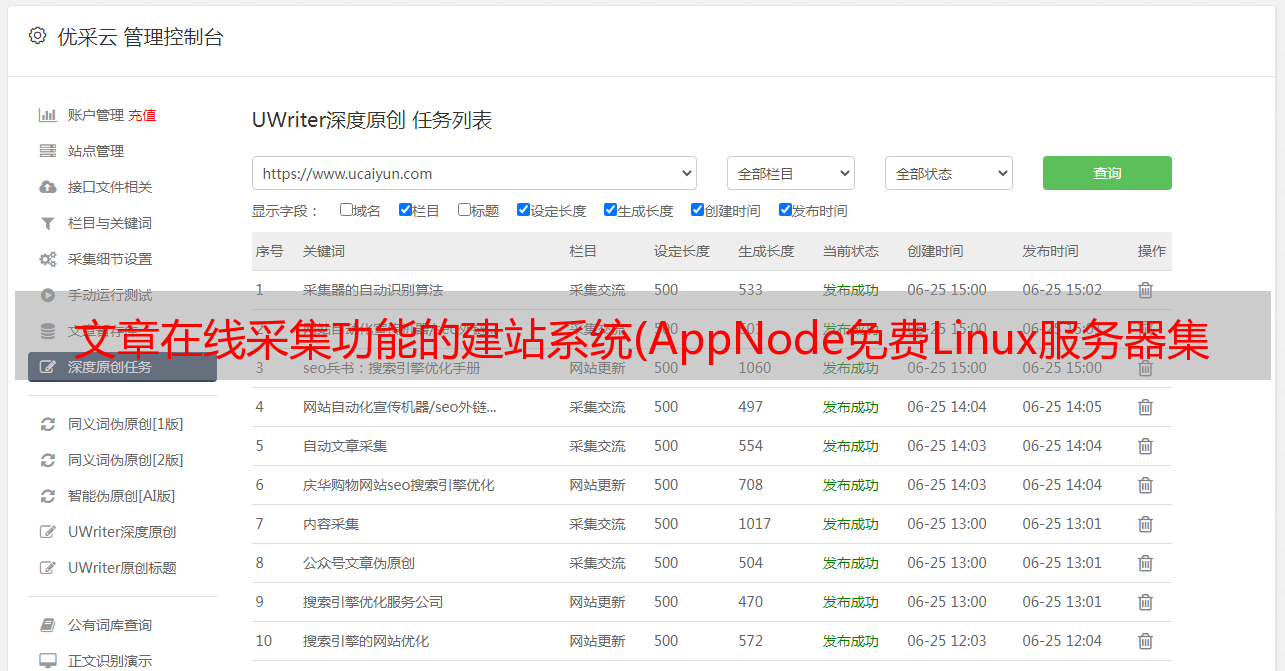Click keyword 公众号文章伪原创 in row 8

(359, 563)
